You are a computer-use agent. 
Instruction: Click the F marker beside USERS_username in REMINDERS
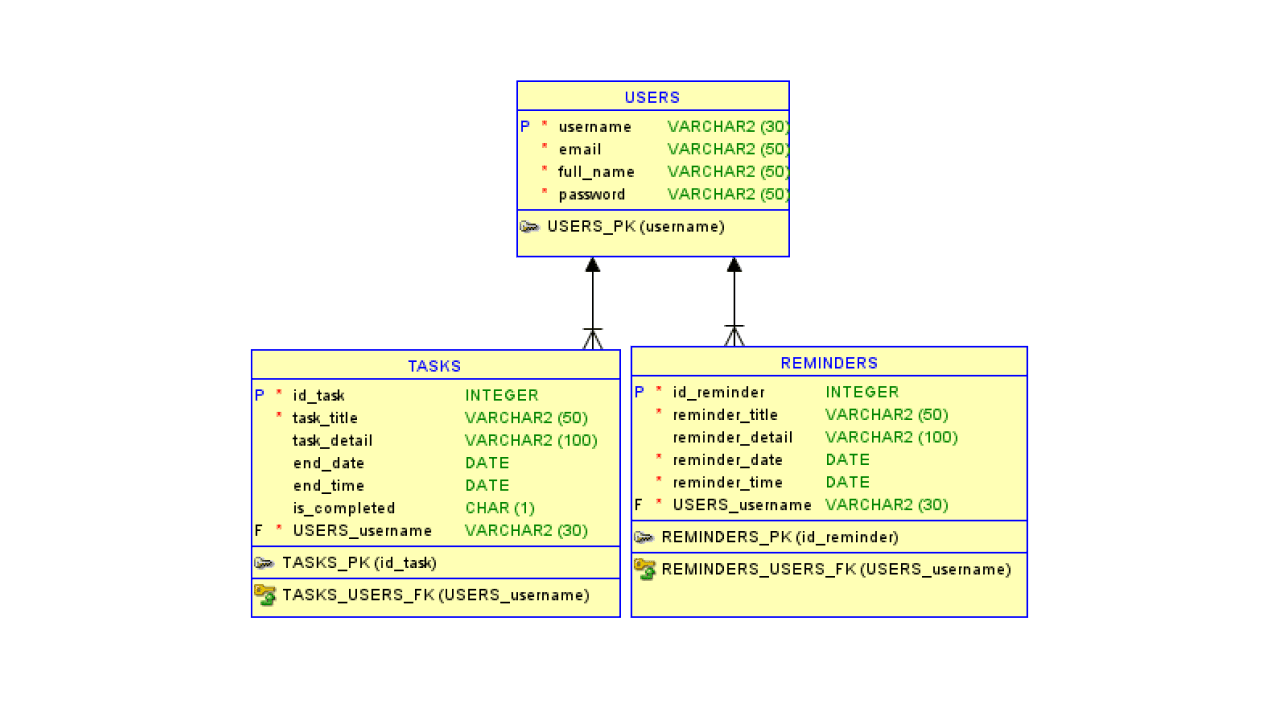pyautogui.click(x=639, y=505)
